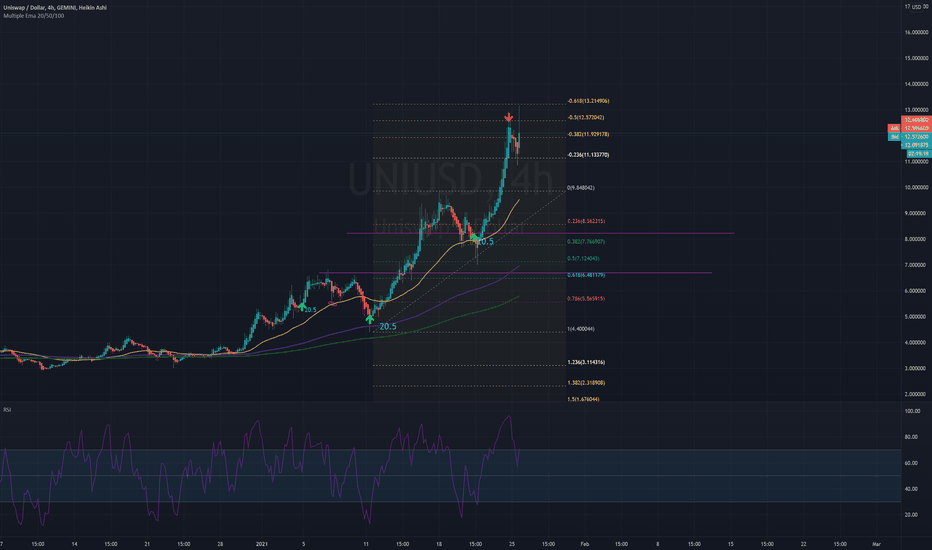Screen dimensions: 932x550
Task: Click Fib level 1.382(2.318908) label
Action: coord(586,383)
